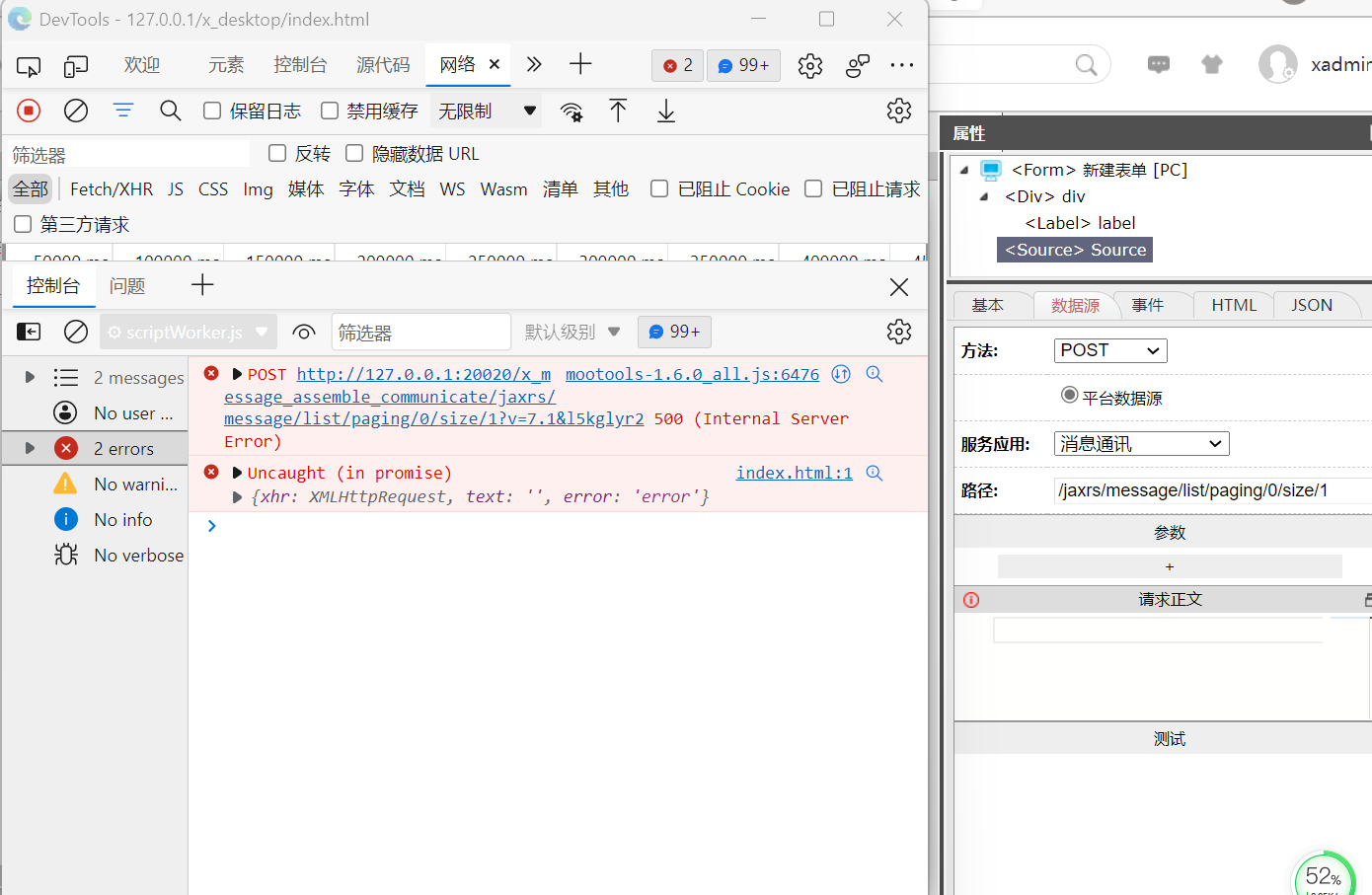
Task: Open the inspect element picker tool
Action: click(29, 66)
